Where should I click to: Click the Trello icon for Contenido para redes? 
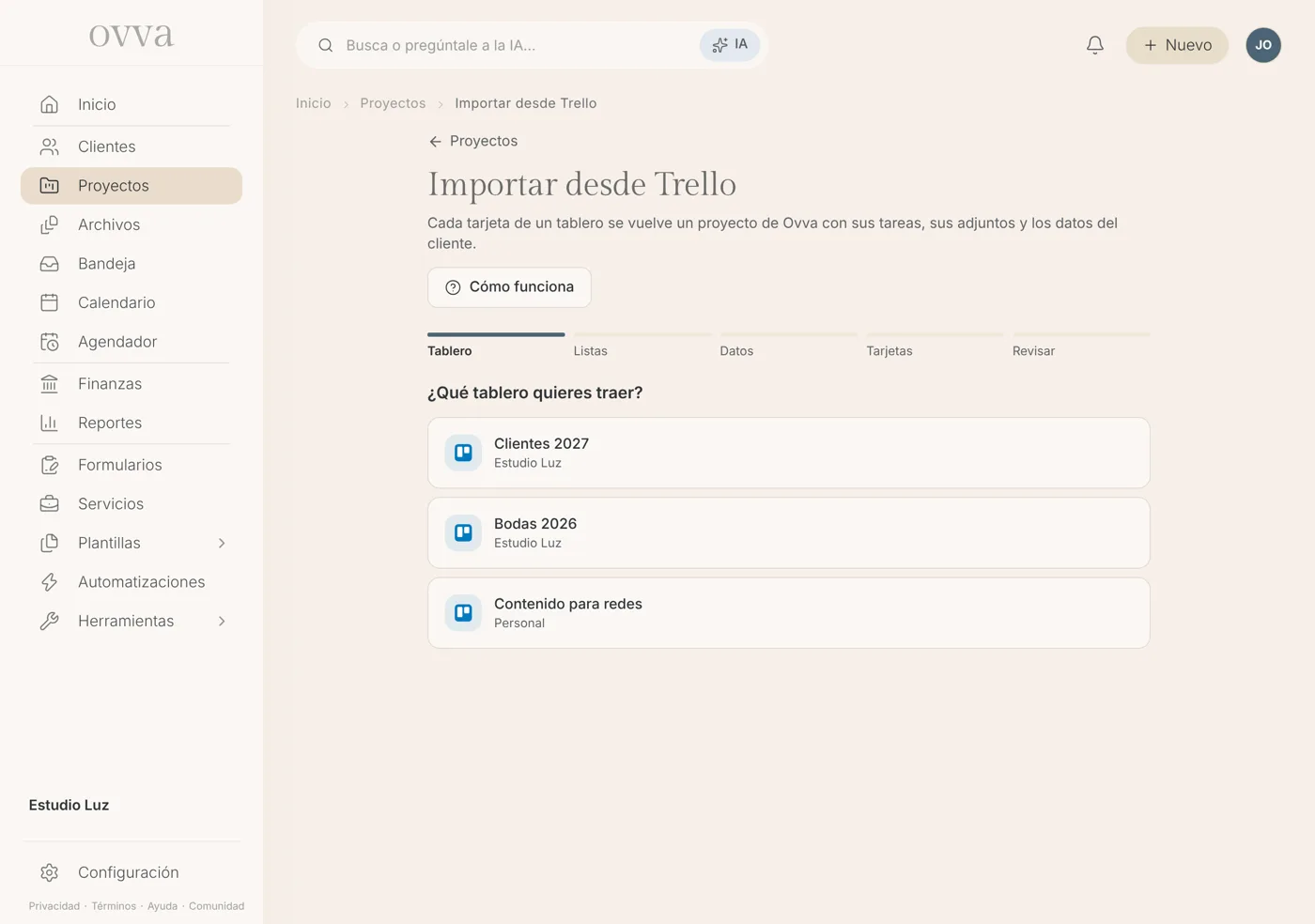tap(463, 612)
